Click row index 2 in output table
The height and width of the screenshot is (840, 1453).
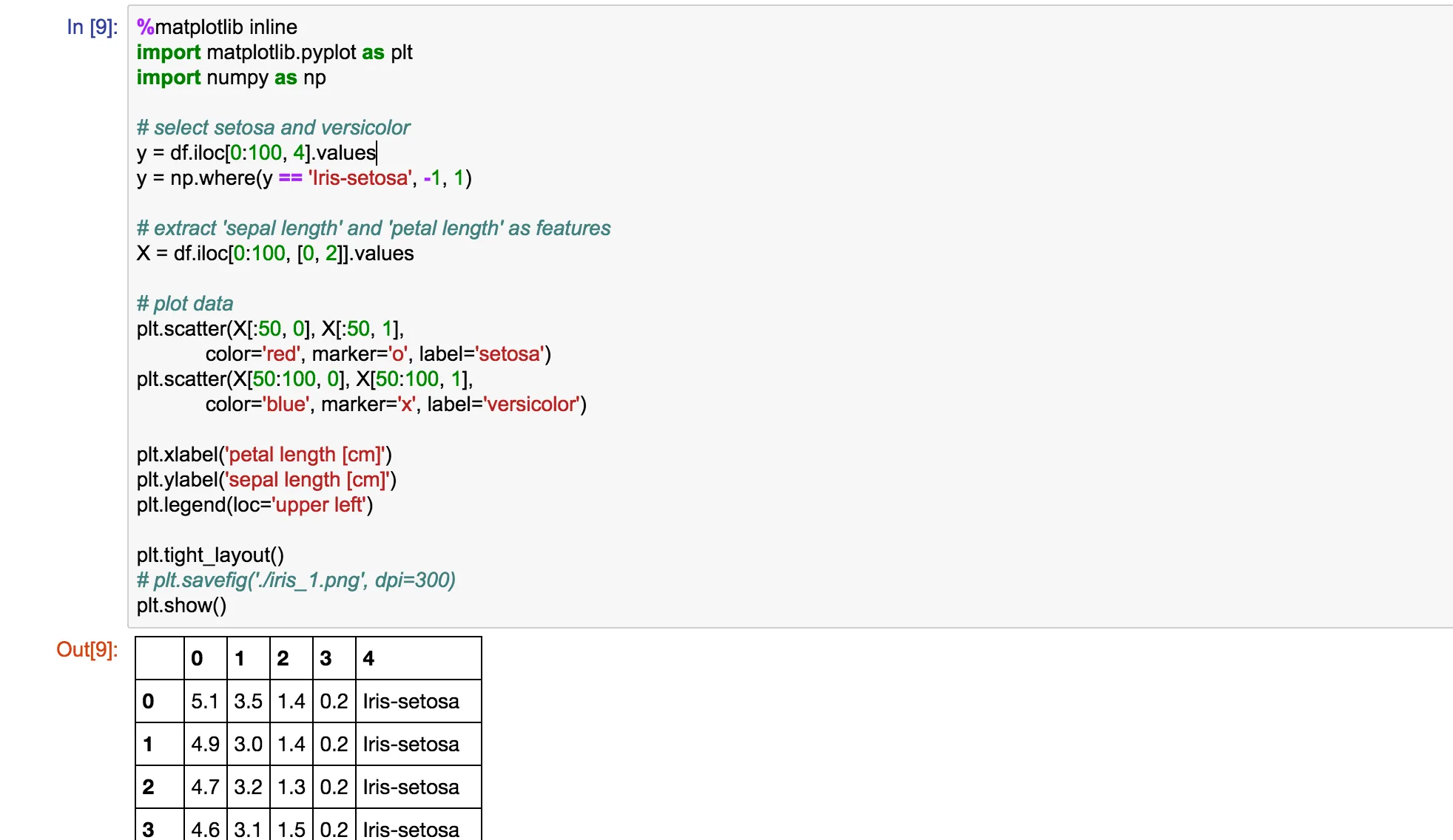[x=149, y=787]
